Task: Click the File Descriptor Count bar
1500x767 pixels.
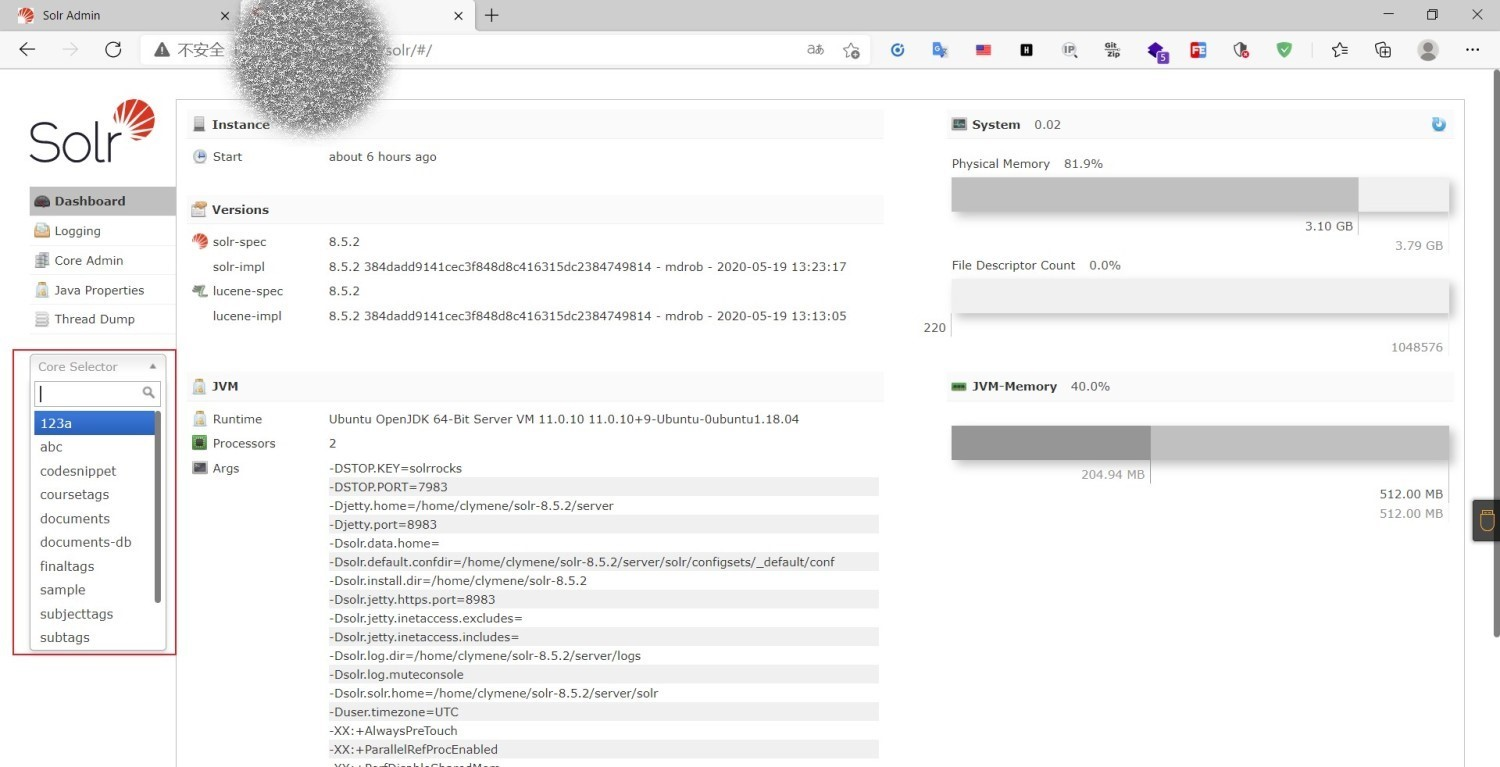Action: [x=1200, y=297]
